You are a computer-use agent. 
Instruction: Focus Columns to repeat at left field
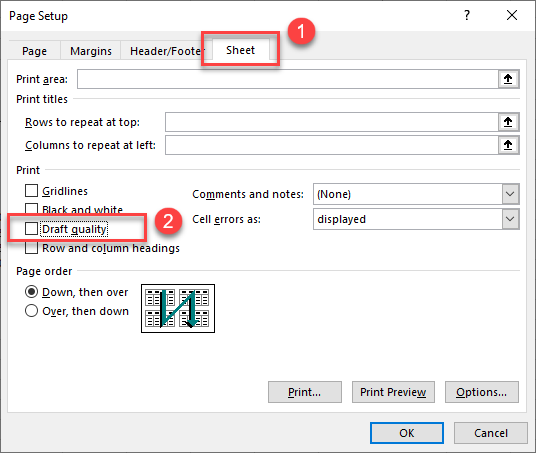point(332,145)
